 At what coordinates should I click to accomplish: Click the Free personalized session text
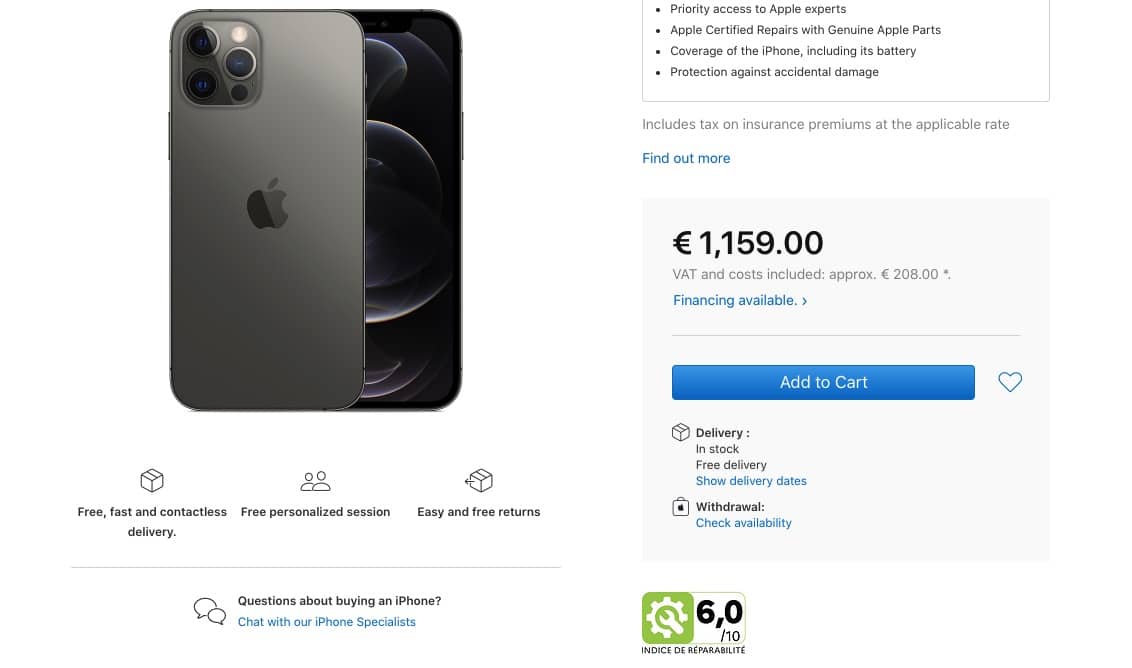coord(315,512)
